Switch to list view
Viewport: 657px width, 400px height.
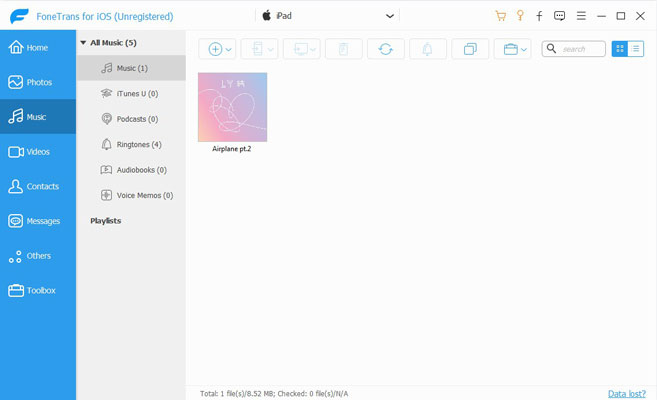[636, 49]
